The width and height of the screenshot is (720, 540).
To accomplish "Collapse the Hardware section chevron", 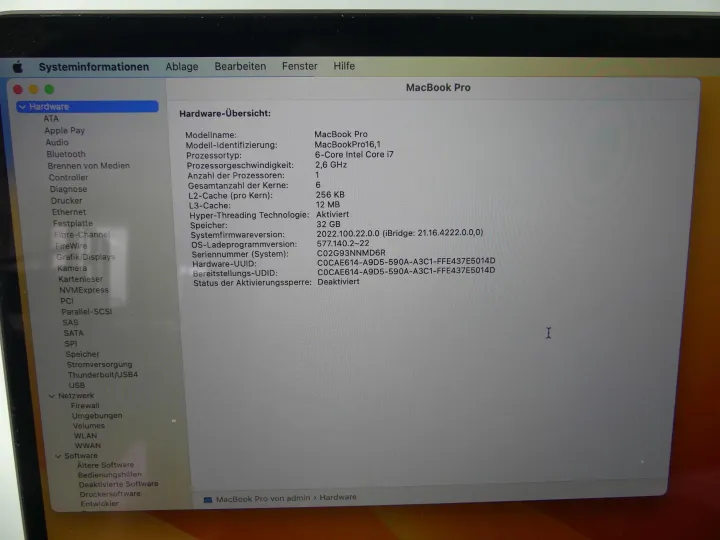I will click(x=22, y=107).
